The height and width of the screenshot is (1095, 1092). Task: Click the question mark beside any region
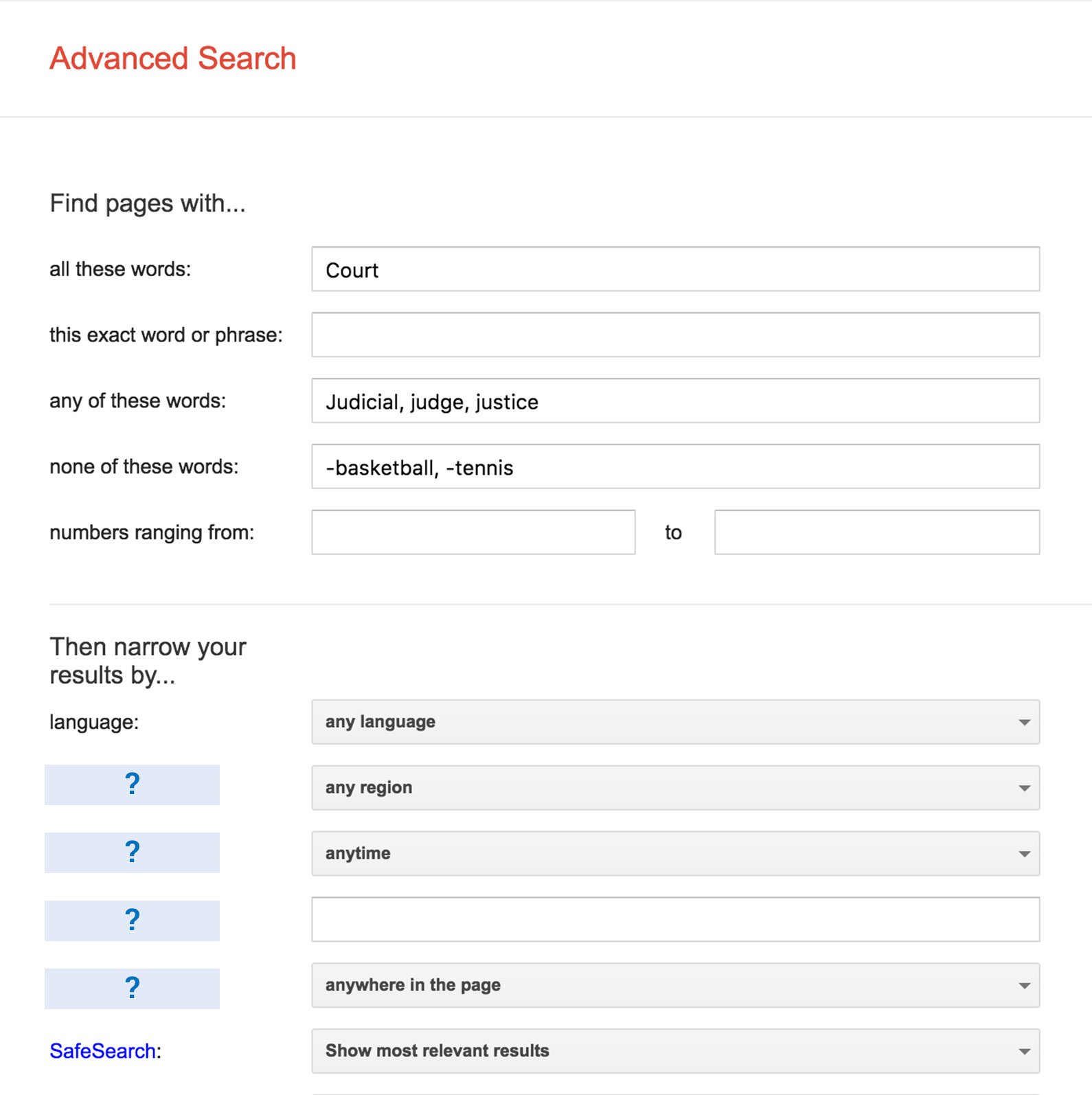tap(132, 784)
